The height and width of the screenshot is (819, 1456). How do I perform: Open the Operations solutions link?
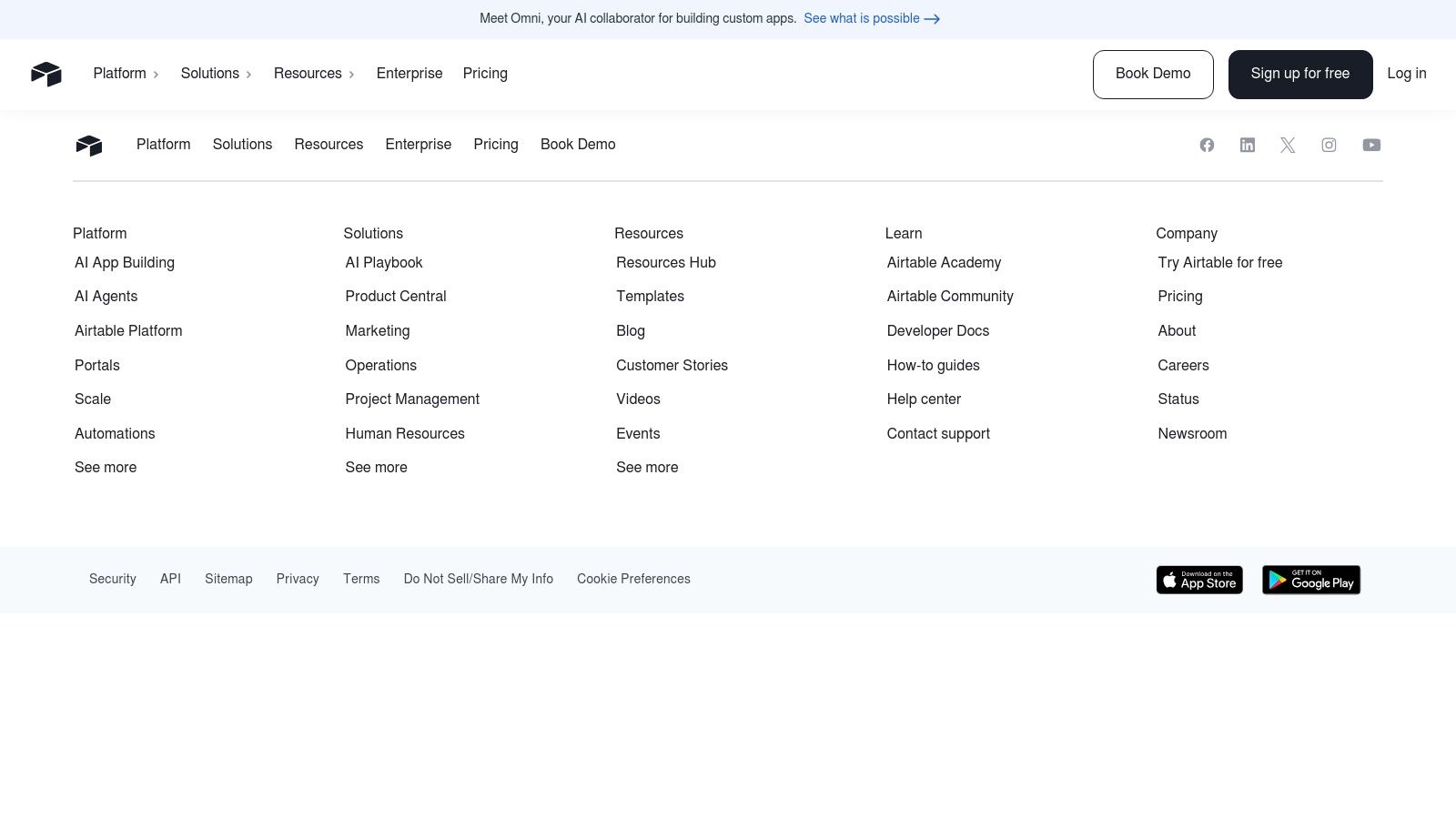[381, 366]
